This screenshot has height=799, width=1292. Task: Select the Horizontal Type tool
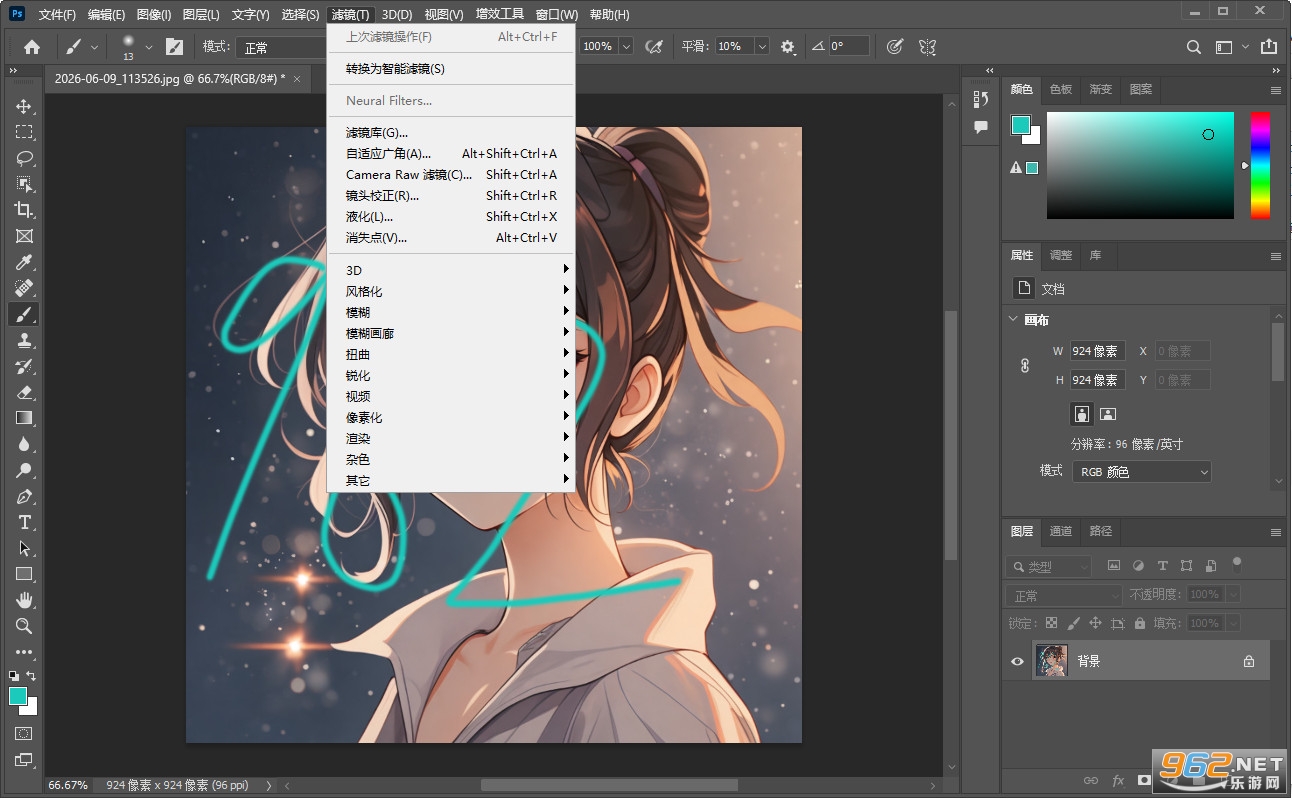tap(24, 522)
